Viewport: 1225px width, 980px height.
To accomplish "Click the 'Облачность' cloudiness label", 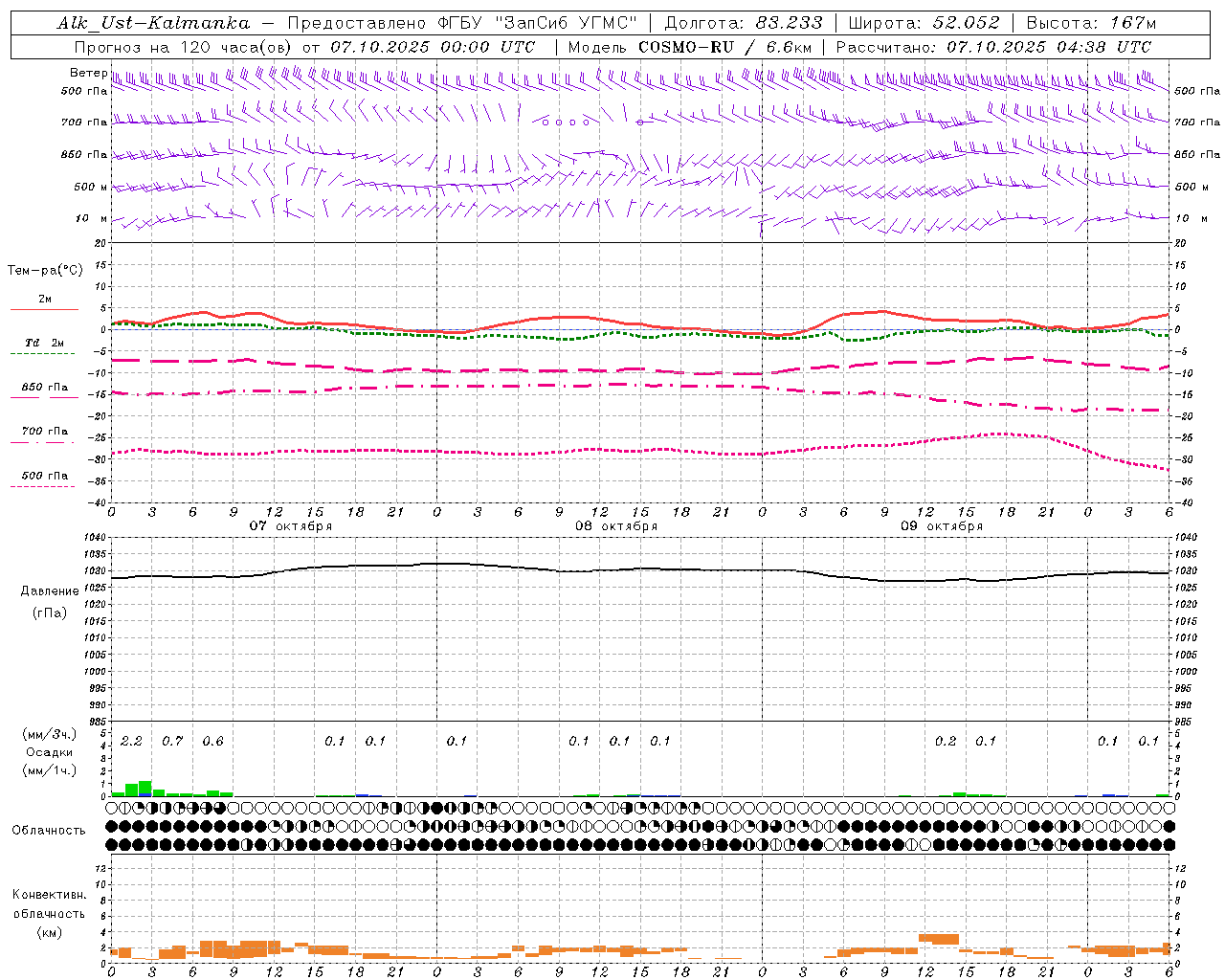I will [49, 831].
